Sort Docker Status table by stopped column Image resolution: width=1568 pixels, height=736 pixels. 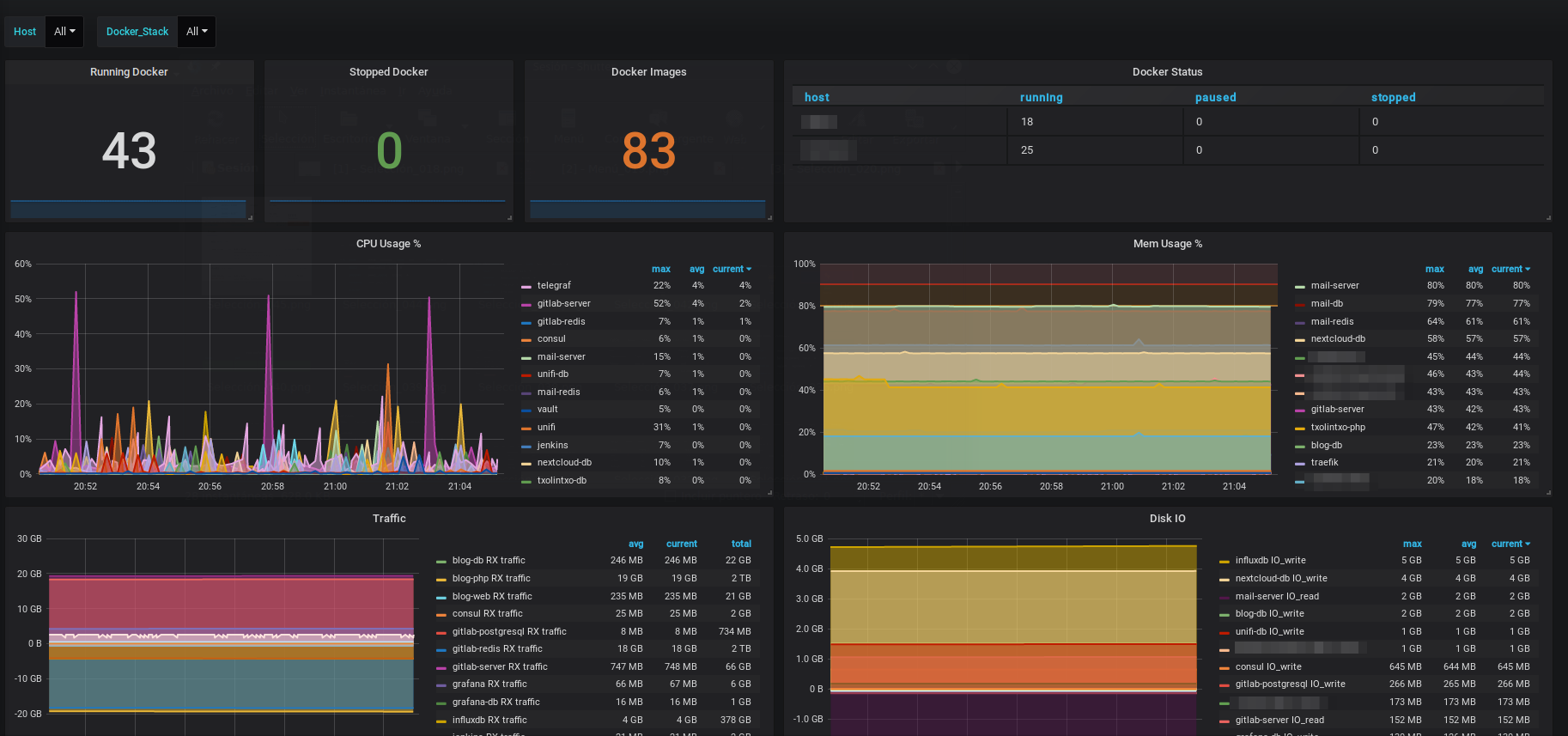tap(1392, 98)
